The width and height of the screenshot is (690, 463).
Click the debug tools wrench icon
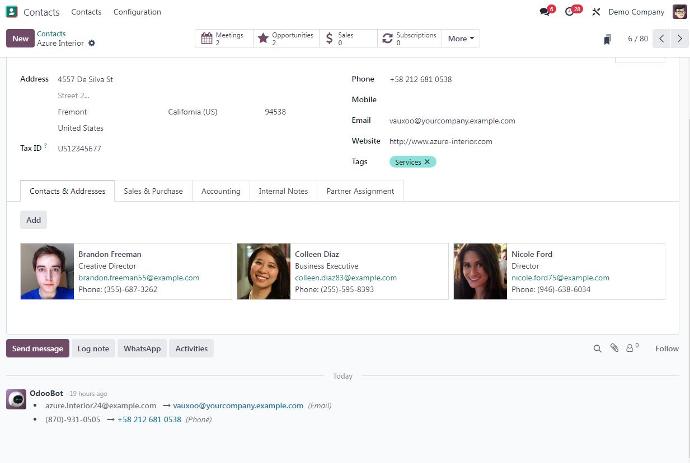tap(596, 12)
